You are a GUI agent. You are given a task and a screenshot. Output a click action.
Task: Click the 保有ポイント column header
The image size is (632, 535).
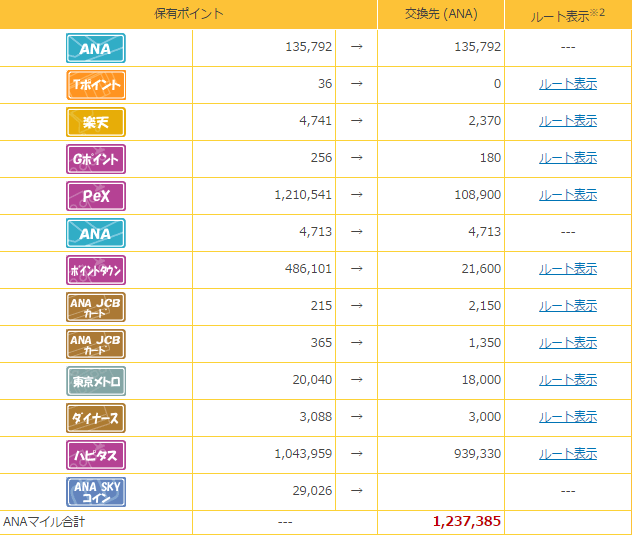[x=189, y=14]
